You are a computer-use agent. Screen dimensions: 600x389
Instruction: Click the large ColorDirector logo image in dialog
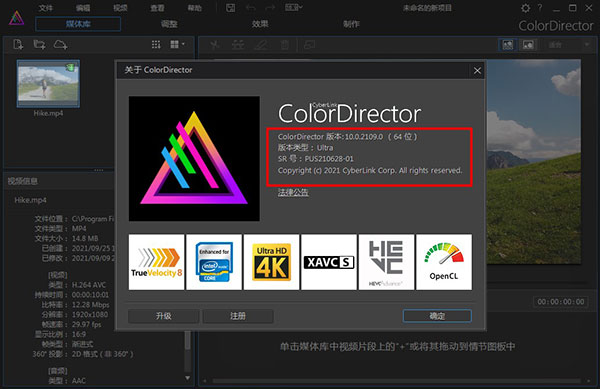click(194, 158)
